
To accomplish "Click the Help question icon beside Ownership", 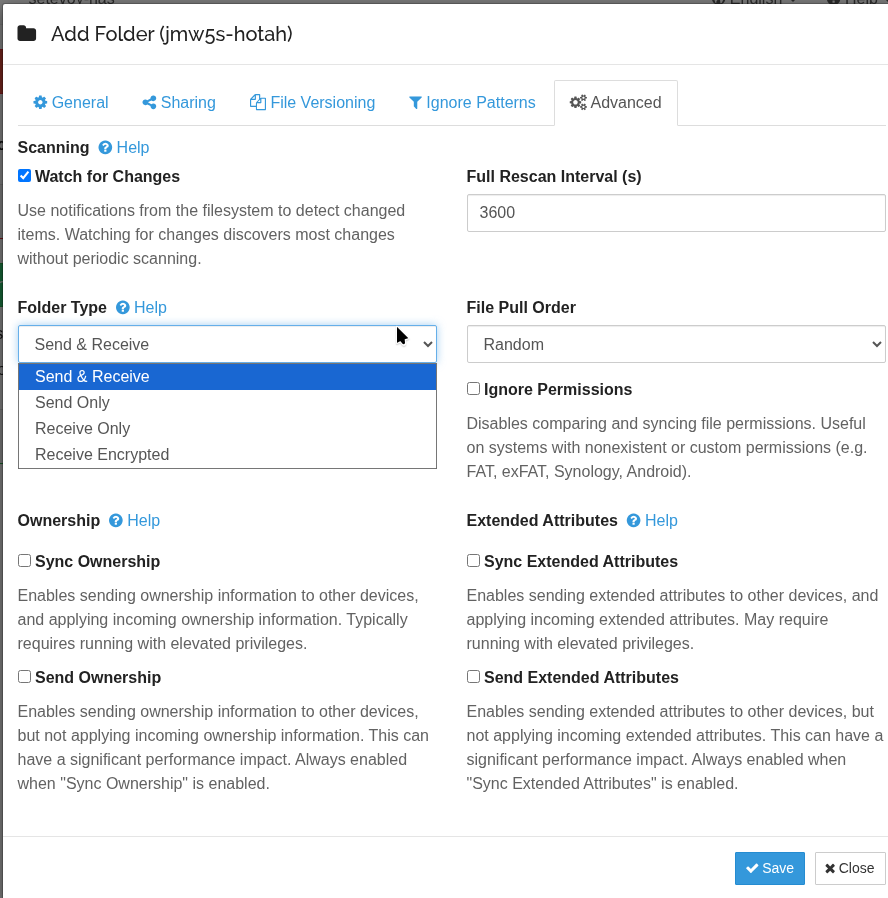I will tap(116, 521).
